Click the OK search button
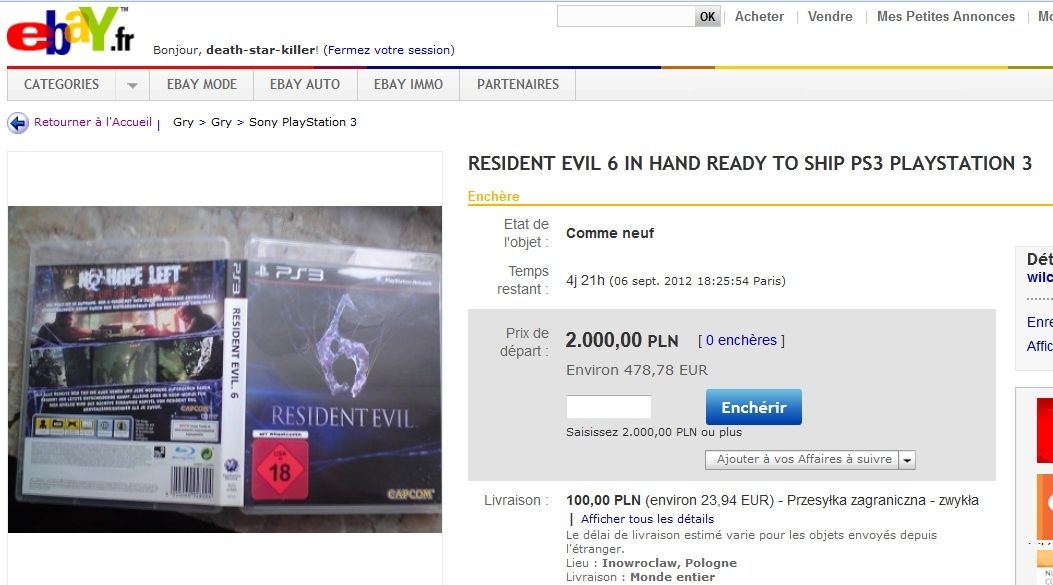Viewport: 1053px width, 585px height. coord(708,17)
